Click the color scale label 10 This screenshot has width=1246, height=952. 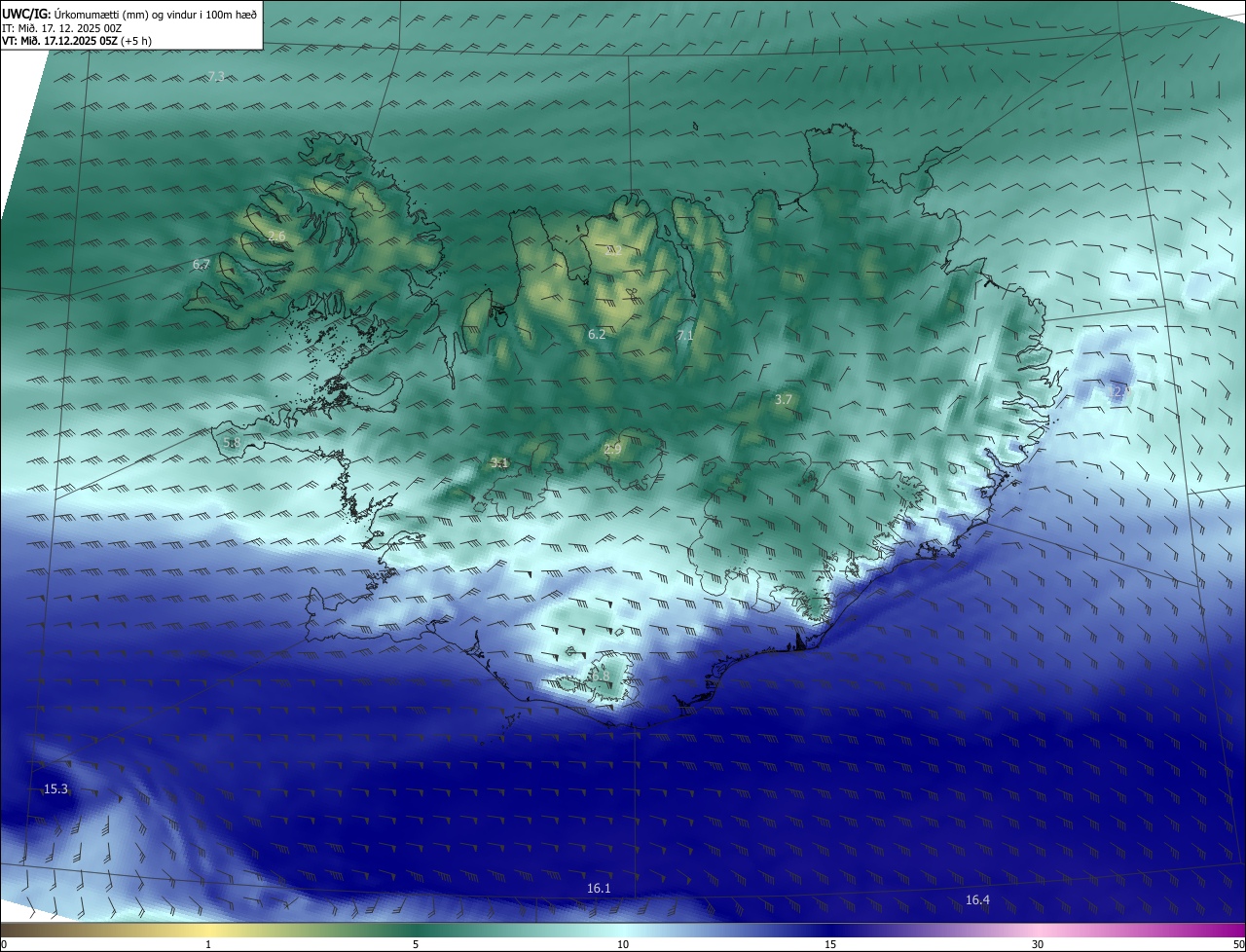[623, 944]
